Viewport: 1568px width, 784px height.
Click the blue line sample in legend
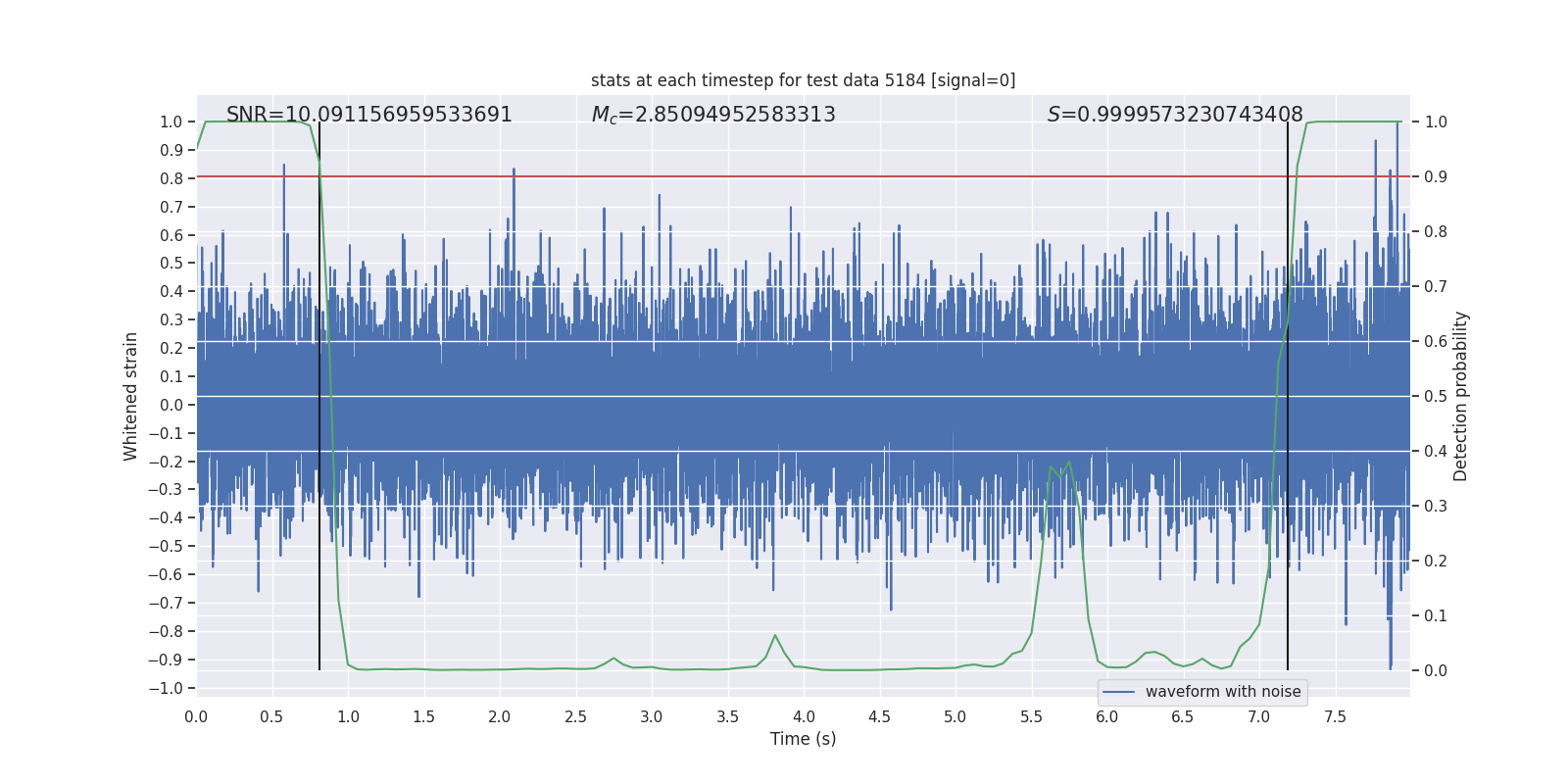1118,692
